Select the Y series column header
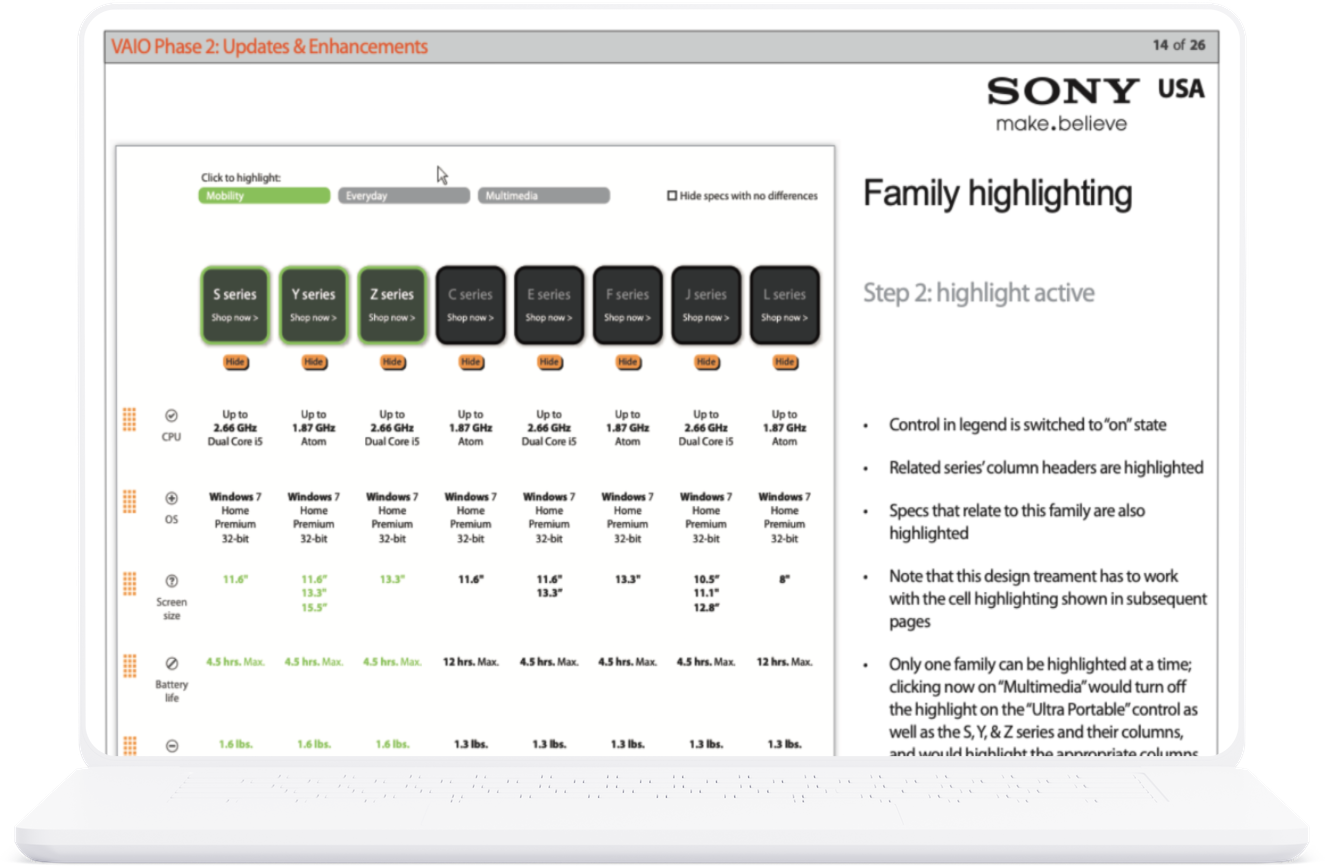The width and height of the screenshot is (1325, 866). coord(313,305)
